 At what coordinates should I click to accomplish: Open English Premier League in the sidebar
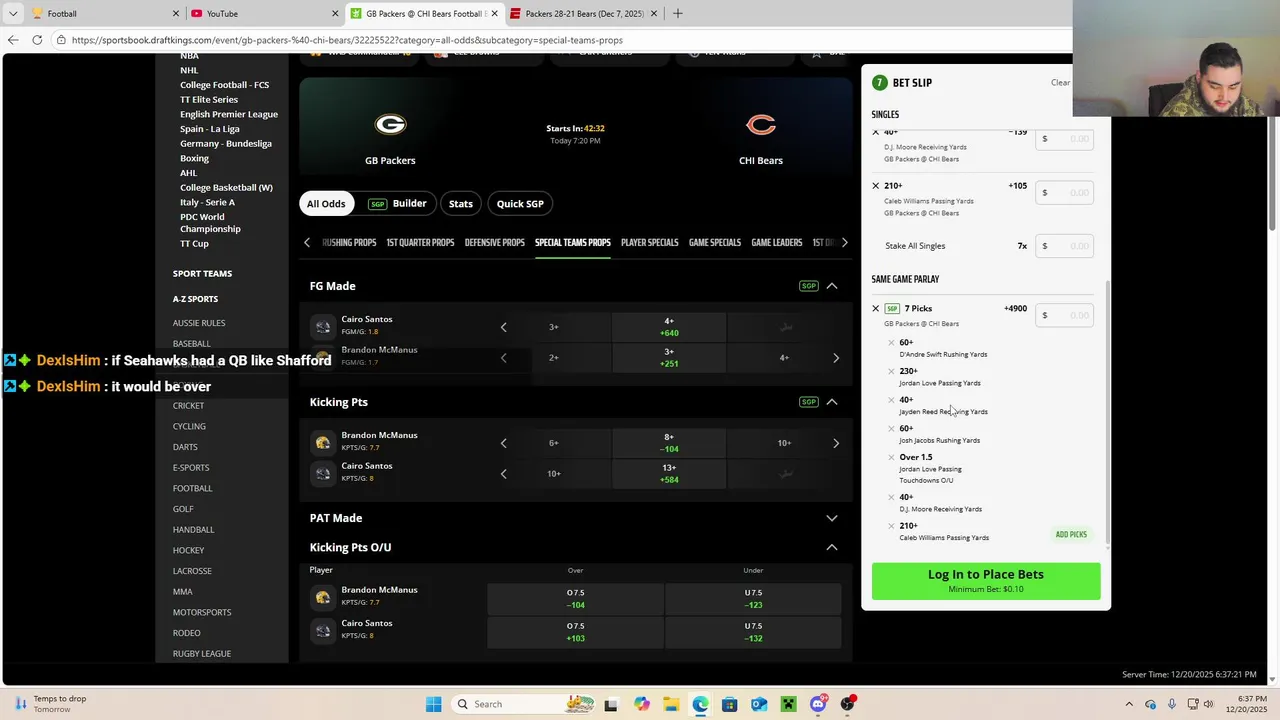pos(229,114)
